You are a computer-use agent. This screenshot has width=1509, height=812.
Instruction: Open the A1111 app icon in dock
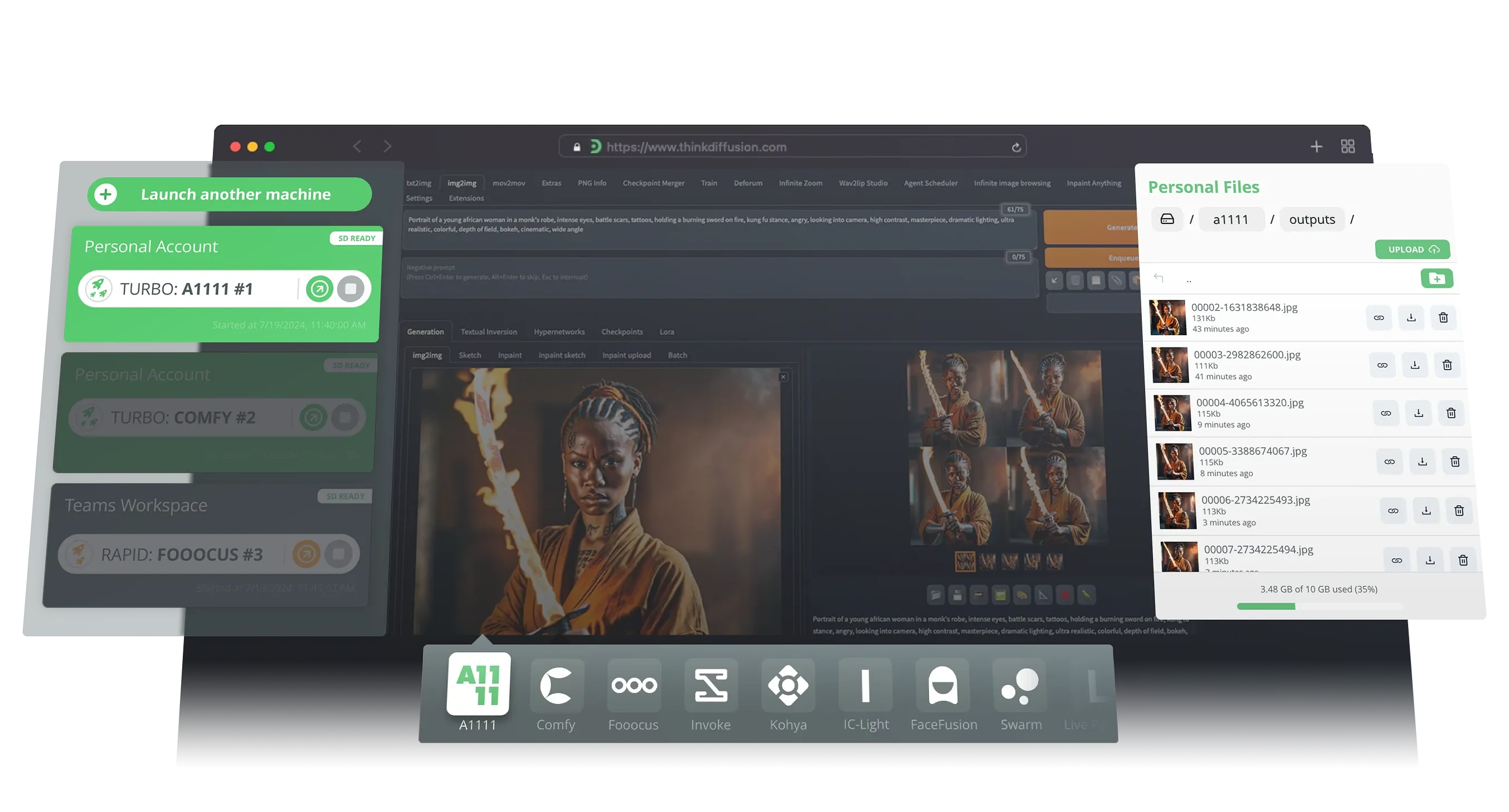pos(478,684)
